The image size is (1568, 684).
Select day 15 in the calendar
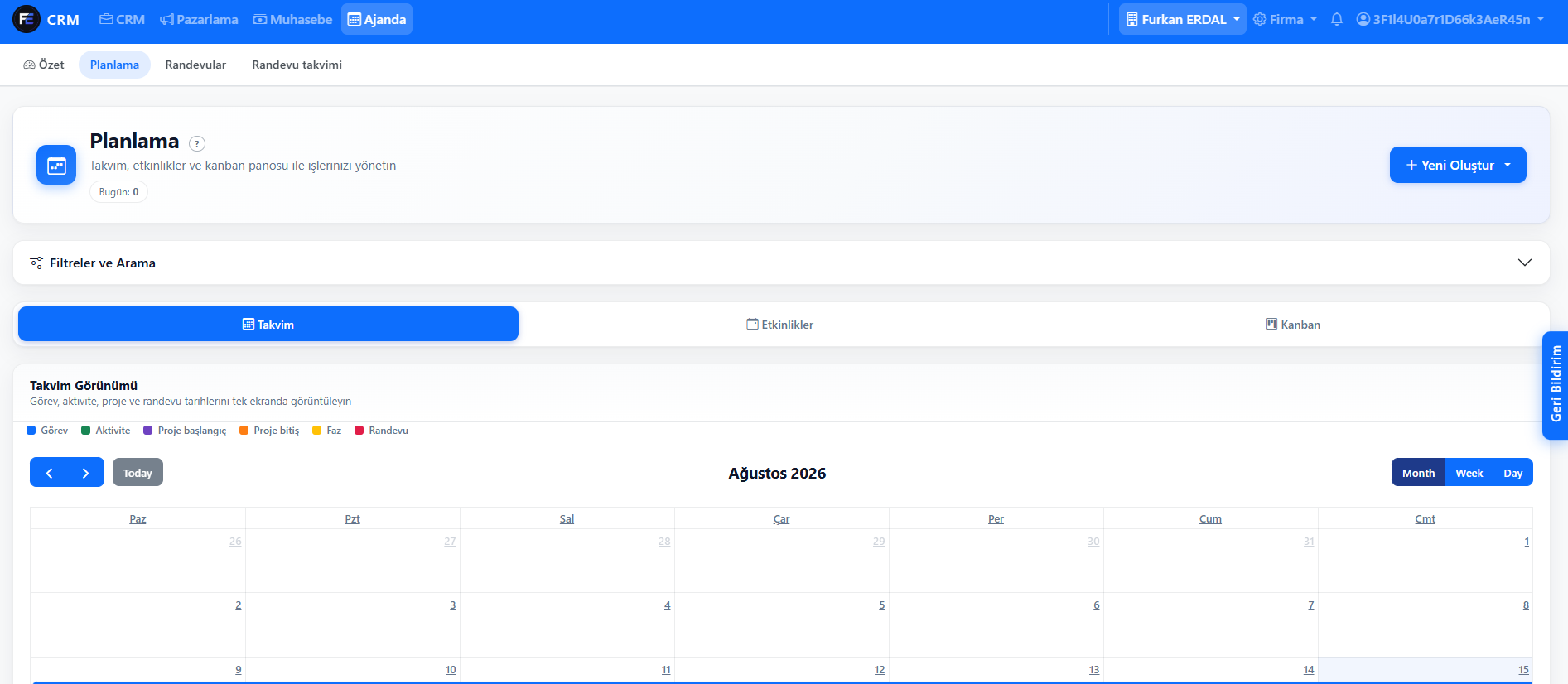tap(1524, 670)
